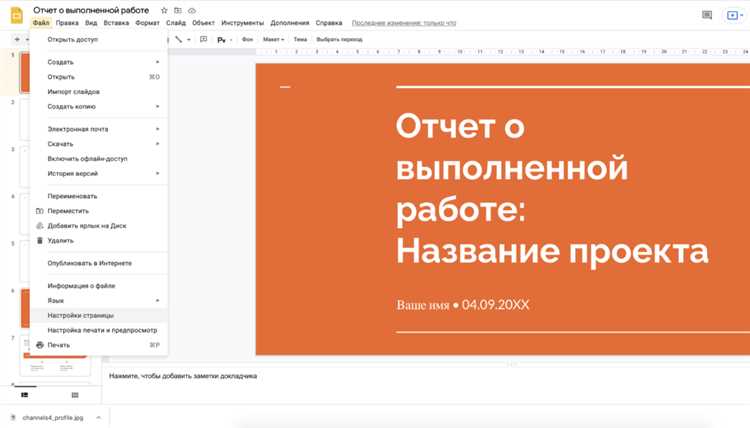Open line tool dropdown arrow
This screenshot has width=750, height=428.
coord(189,40)
